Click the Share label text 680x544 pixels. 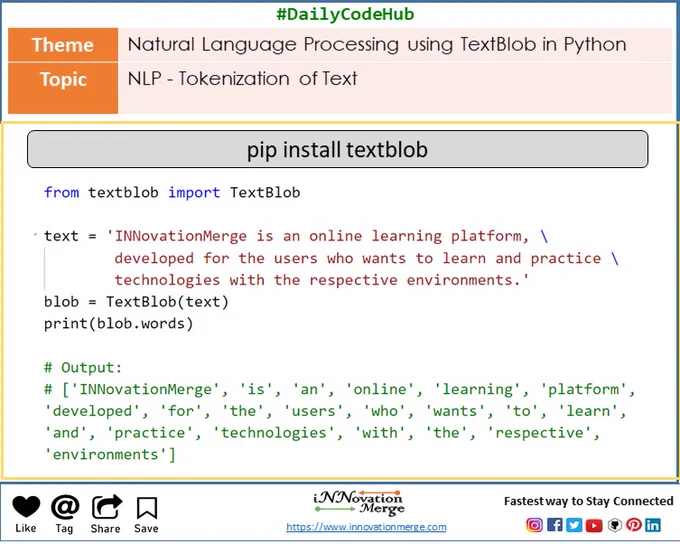click(105, 528)
